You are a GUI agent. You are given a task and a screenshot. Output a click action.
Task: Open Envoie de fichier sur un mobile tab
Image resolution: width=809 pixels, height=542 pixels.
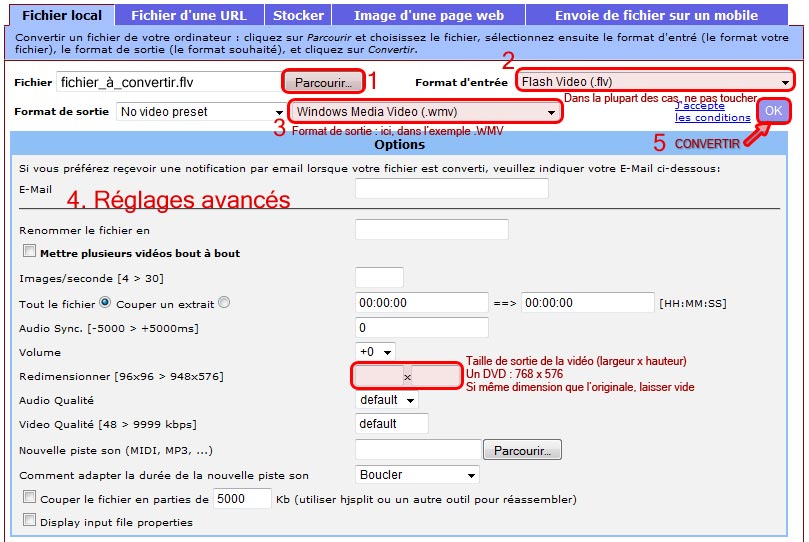(656, 15)
